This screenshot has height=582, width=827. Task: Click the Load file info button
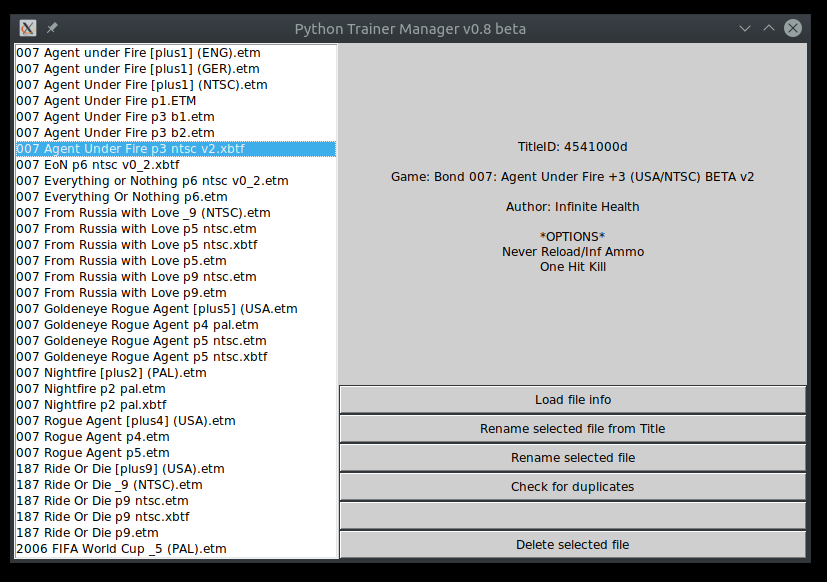573,399
